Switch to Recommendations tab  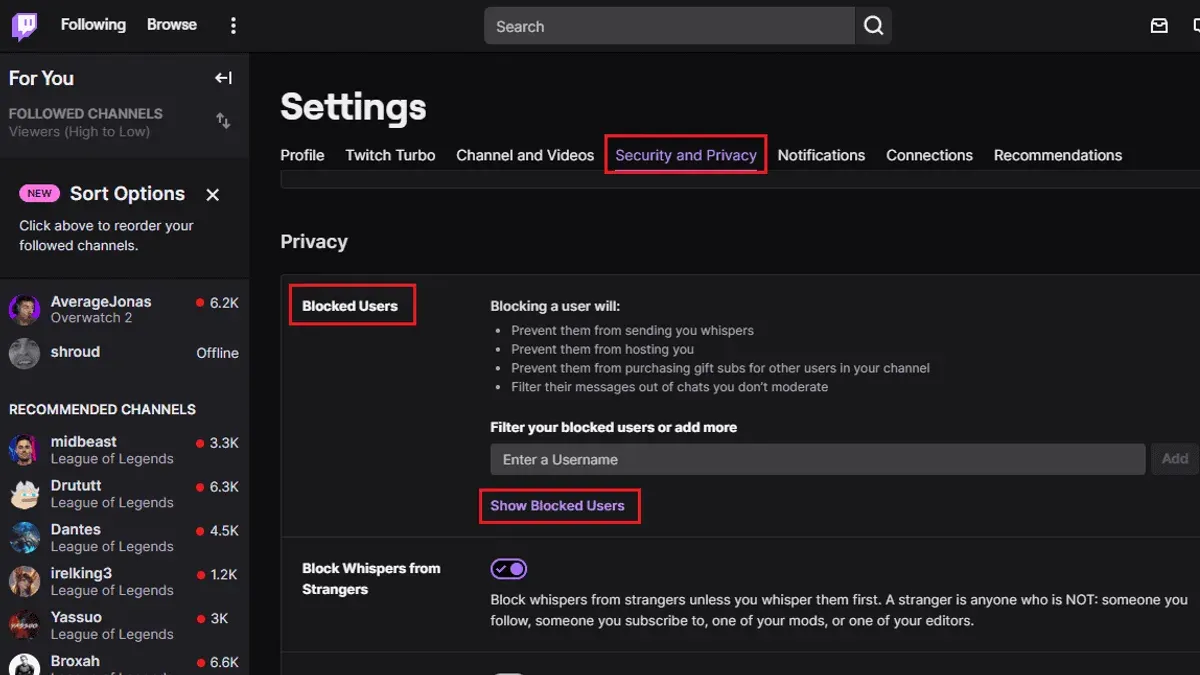1058,155
